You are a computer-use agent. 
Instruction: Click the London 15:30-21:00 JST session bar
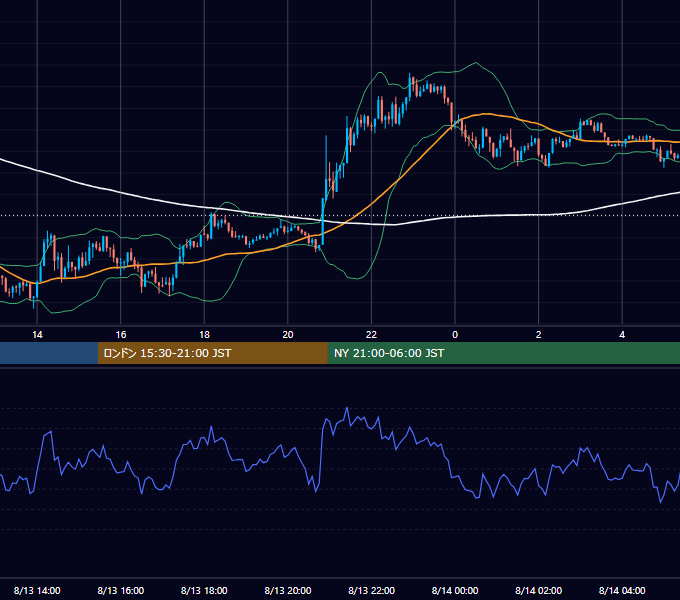[x=212, y=353]
